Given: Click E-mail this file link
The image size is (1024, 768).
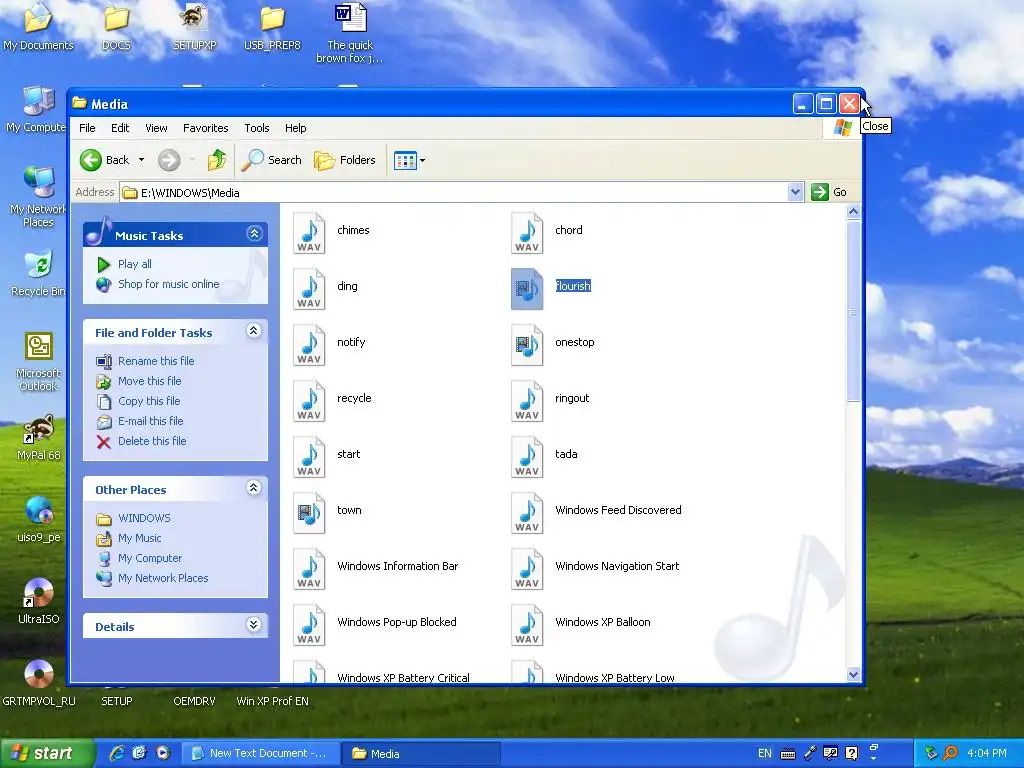Looking at the screenshot, I should pyautogui.click(x=150, y=421).
